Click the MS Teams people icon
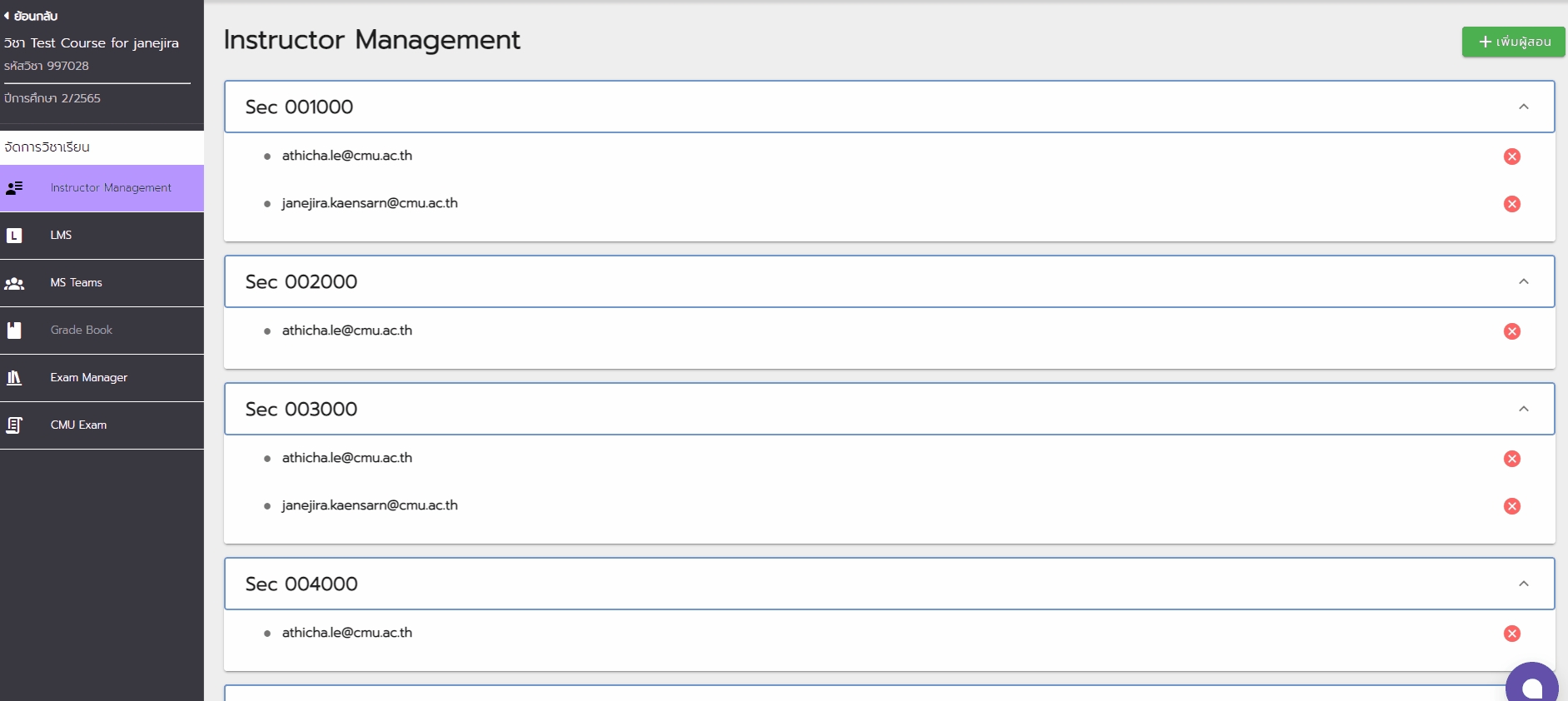Image resolution: width=1568 pixels, height=701 pixels. coord(14,283)
